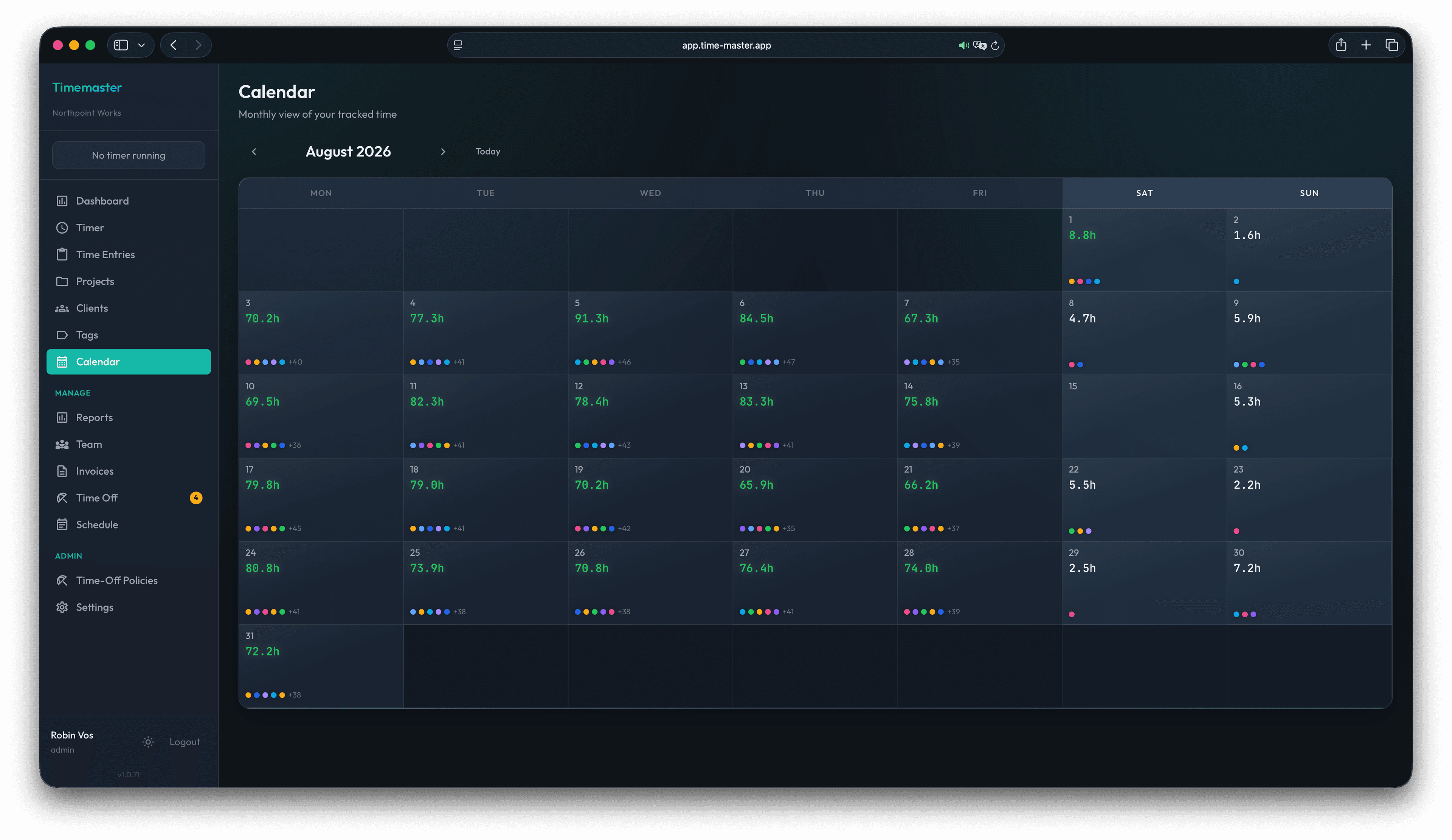The image size is (1452, 840).
Task: Reload the page in address bar
Action: 995,45
